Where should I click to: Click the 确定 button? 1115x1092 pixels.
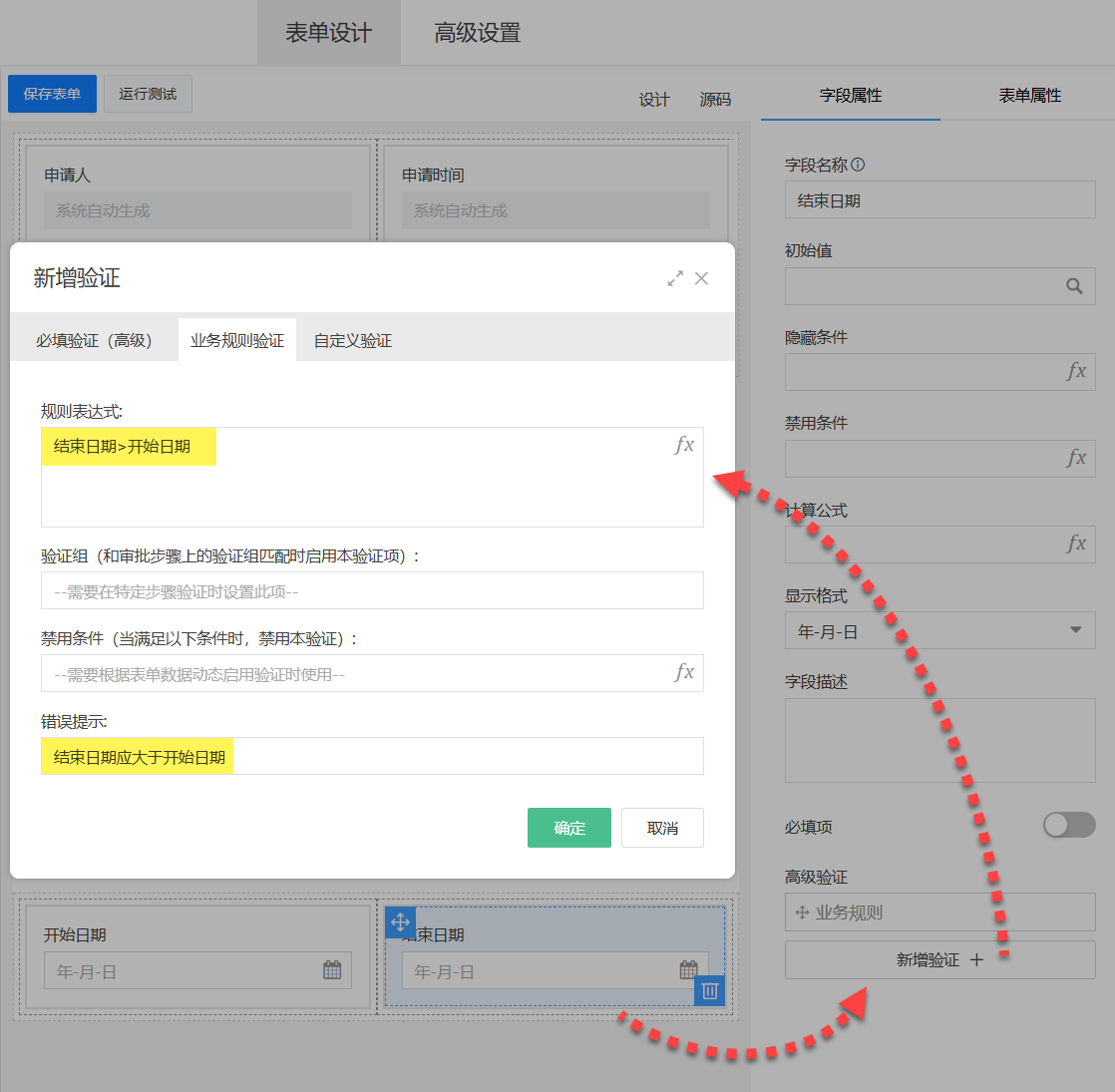coord(568,828)
